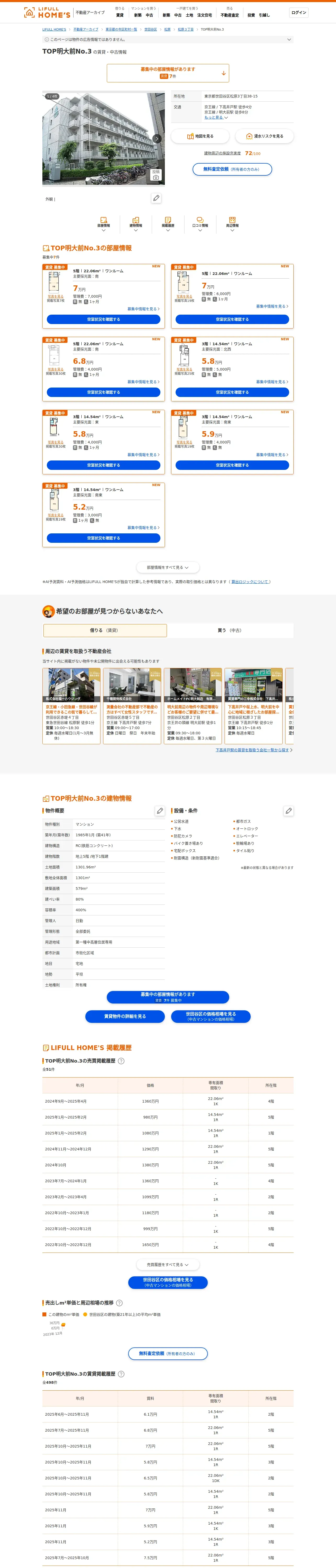The image size is (336, 1568).
Task: Edit the 設備・条件 section with the pencil icon
Action: pos(288,811)
